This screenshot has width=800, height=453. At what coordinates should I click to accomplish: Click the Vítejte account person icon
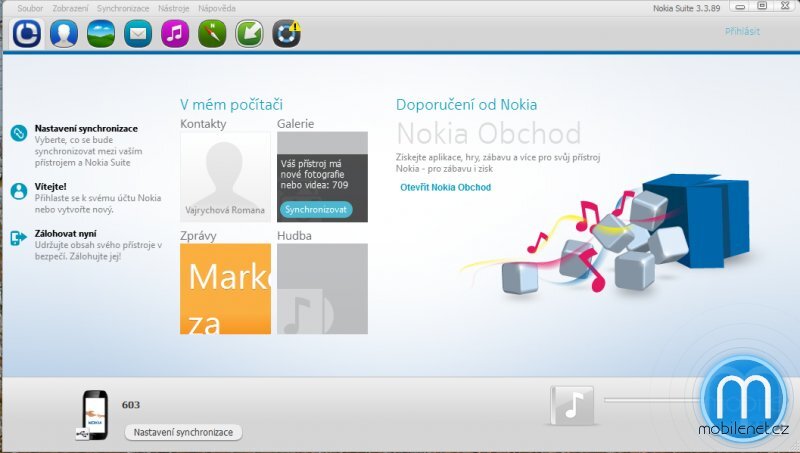19,191
